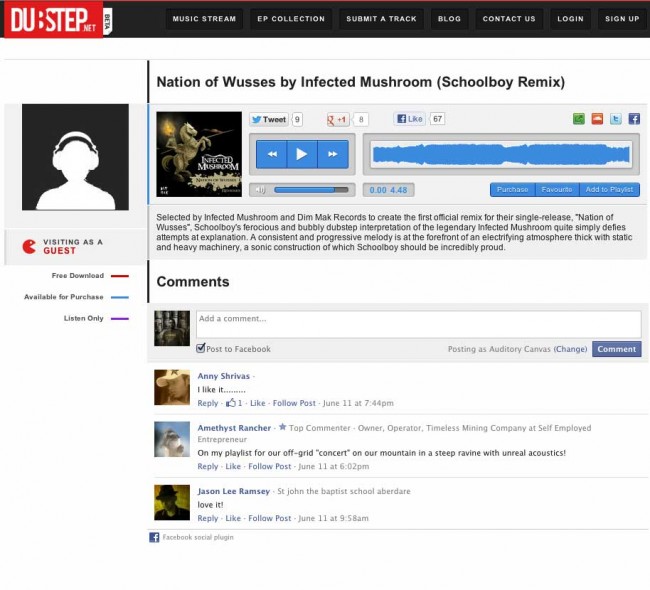Like Anny Shrivas comment

coord(257,403)
